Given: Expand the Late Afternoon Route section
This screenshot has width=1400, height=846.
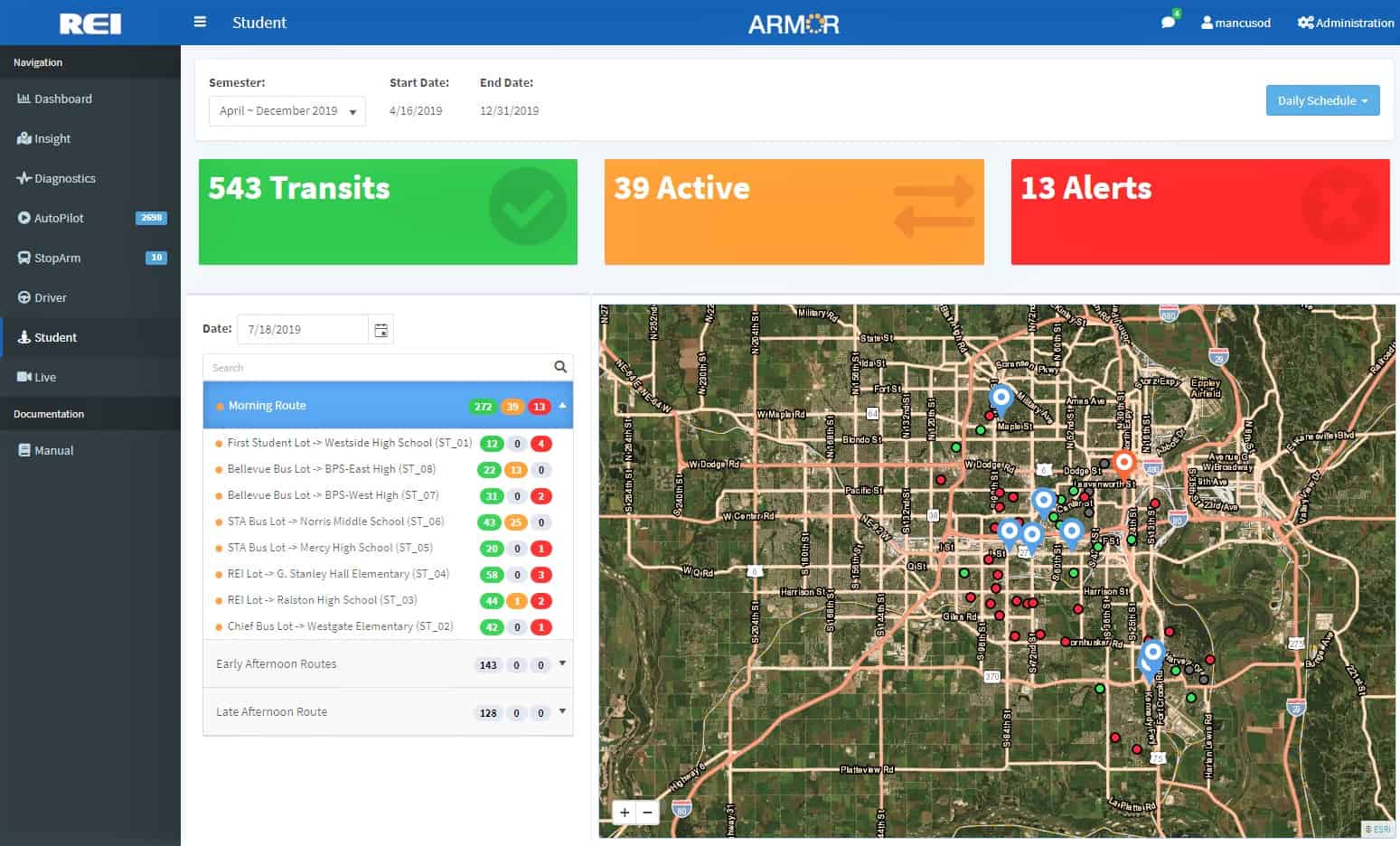Looking at the screenshot, I should [x=562, y=711].
